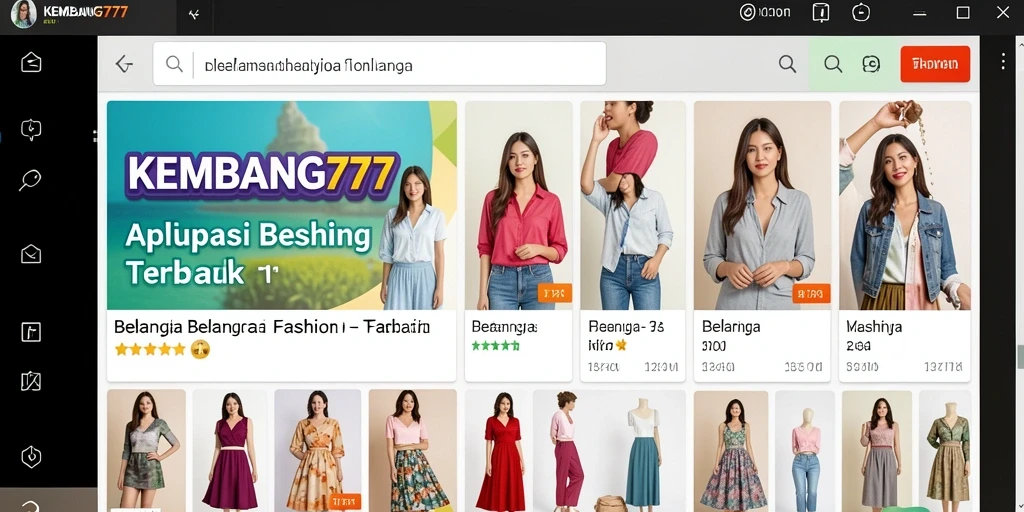The height and width of the screenshot is (512, 1024).
Task: Click the round emoji badge after yellow stars
Action: pyautogui.click(x=200, y=349)
